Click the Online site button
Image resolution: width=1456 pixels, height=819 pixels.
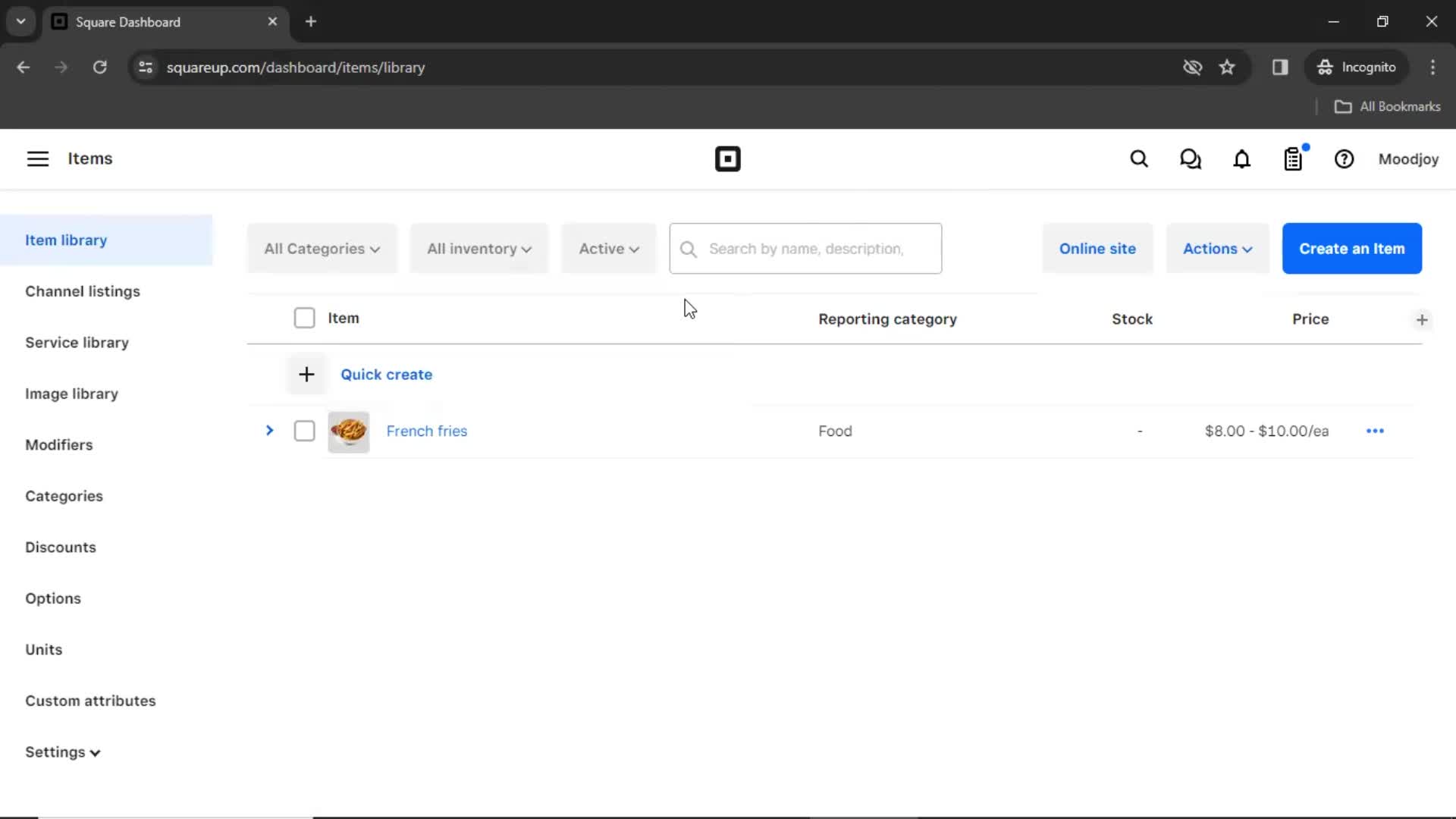[1097, 248]
